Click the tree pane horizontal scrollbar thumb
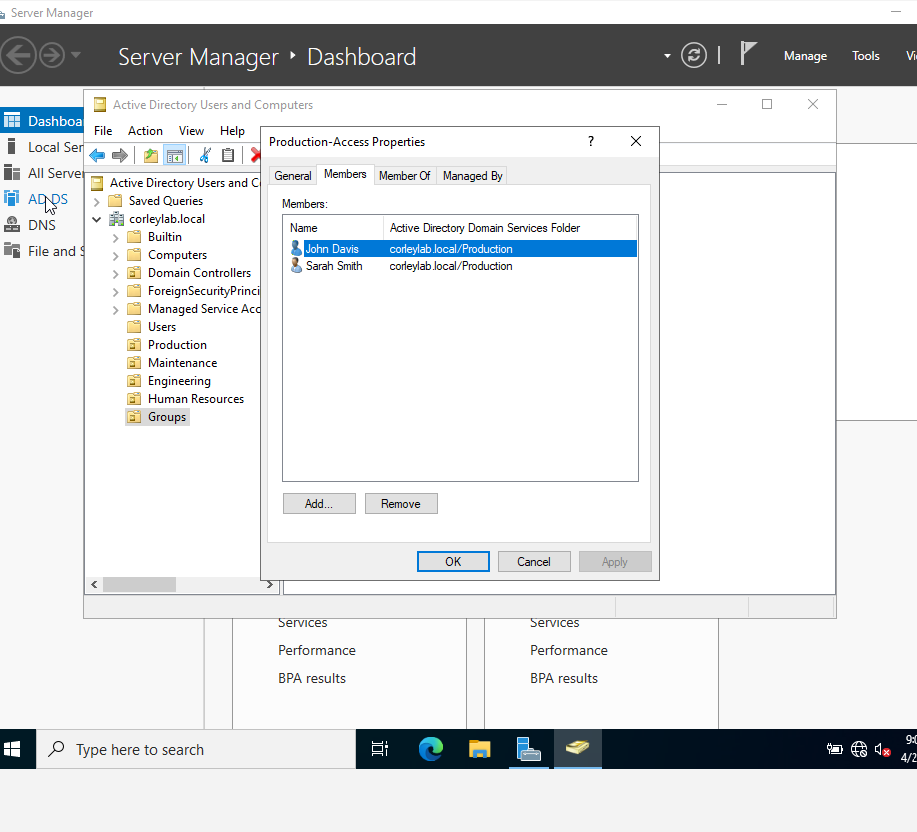 point(139,585)
